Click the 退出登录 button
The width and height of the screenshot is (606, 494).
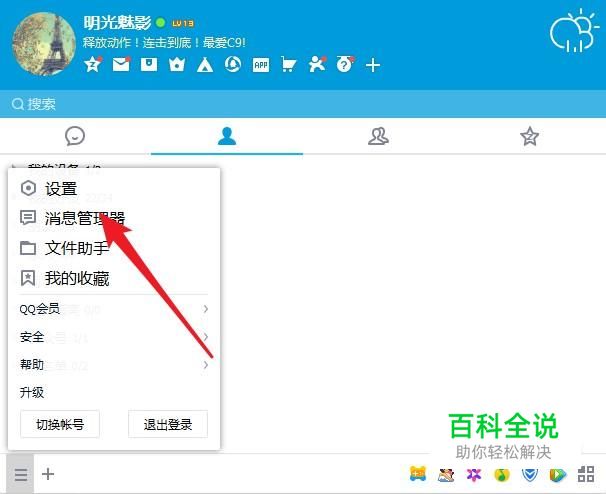168,424
